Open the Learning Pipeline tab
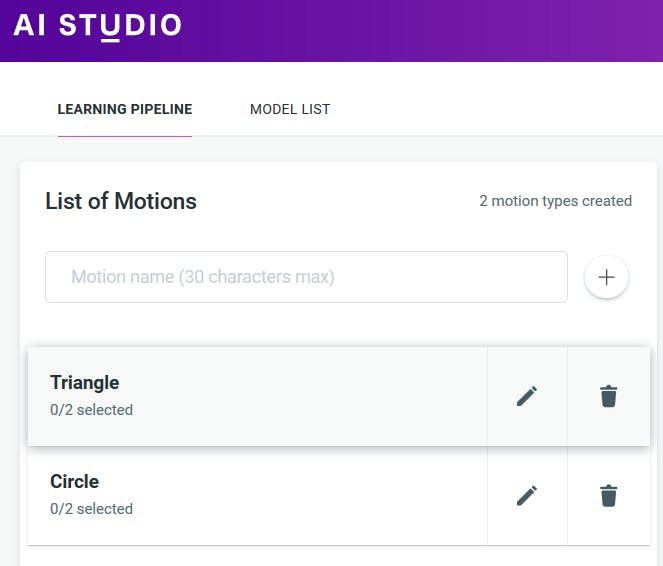663x566 pixels. coord(125,109)
